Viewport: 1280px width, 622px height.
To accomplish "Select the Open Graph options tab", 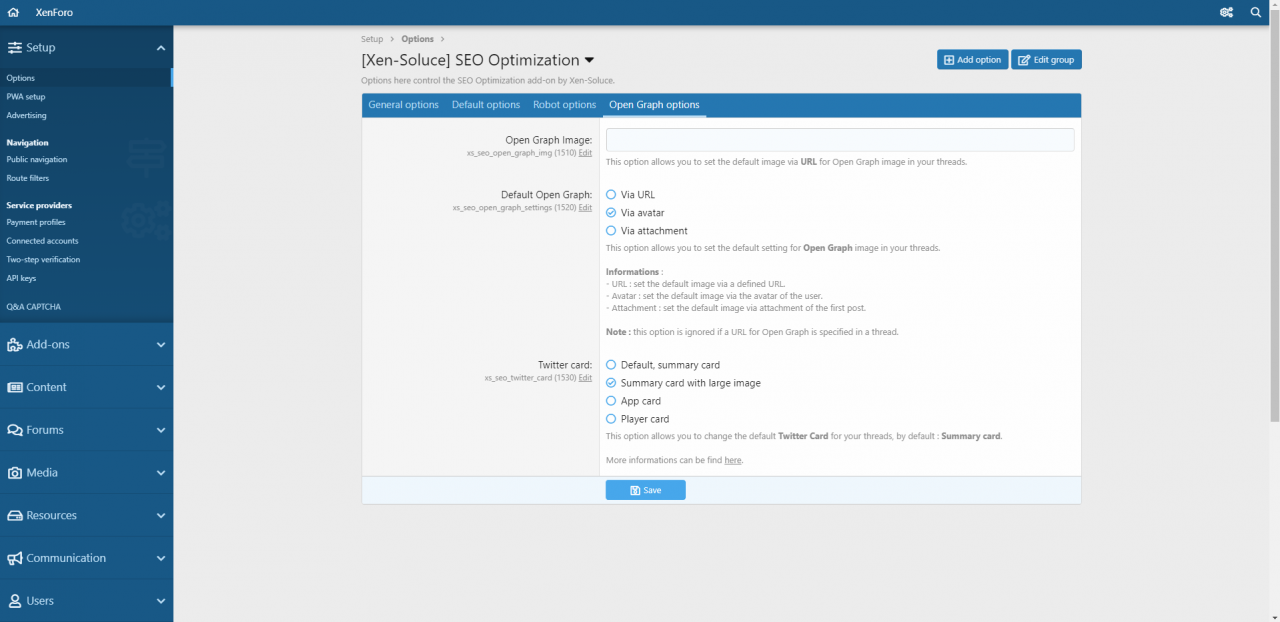I will [x=654, y=105].
